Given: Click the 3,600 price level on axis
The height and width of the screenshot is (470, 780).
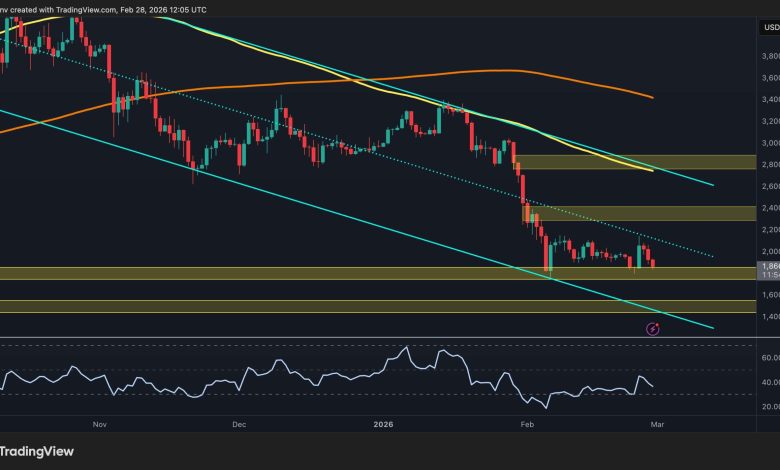Looking at the screenshot, I should [768, 78].
